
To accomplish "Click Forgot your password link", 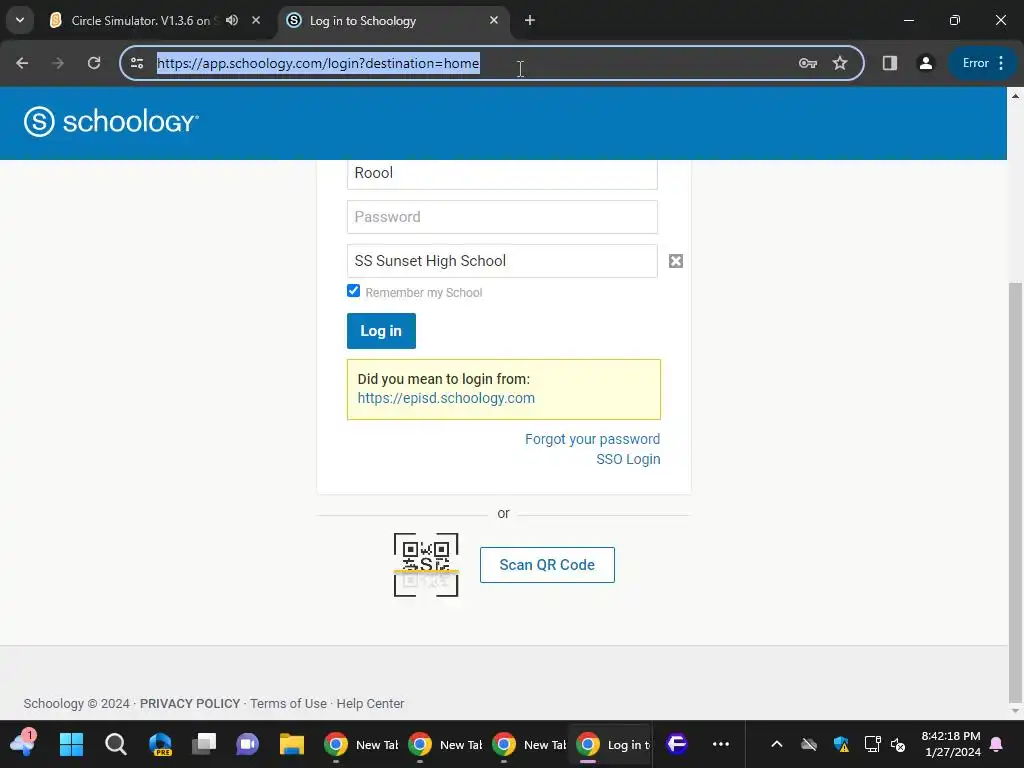I will pos(592,440).
